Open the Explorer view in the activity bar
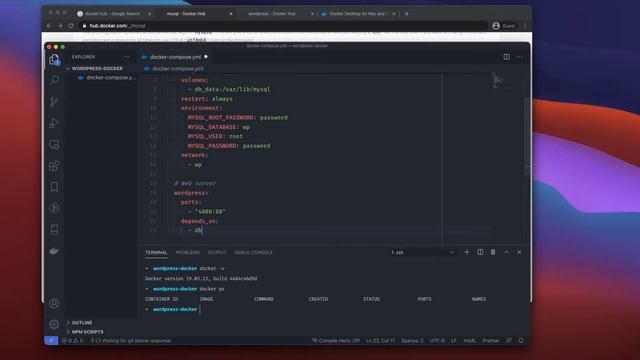This screenshot has width=640, height=360. [x=54, y=60]
